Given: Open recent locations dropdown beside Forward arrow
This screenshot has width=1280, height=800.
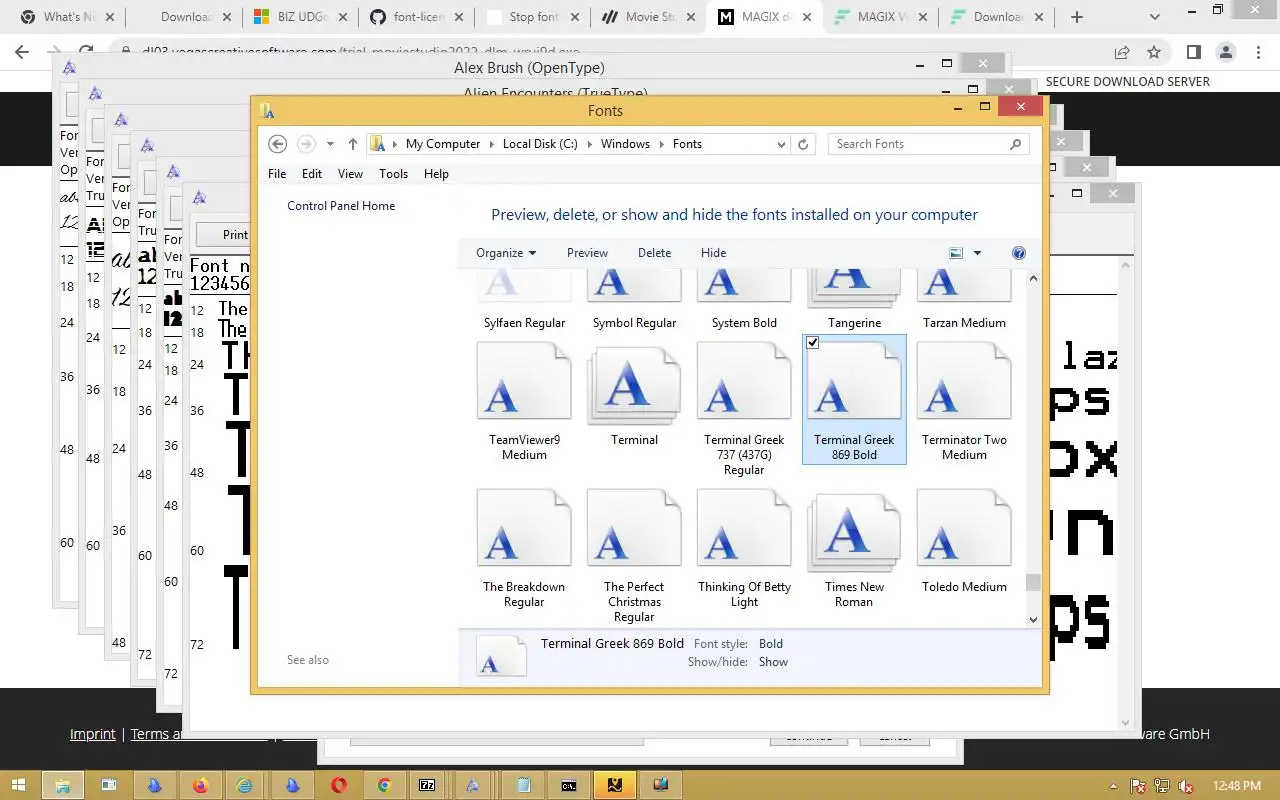Looking at the screenshot, I should 330,144.
